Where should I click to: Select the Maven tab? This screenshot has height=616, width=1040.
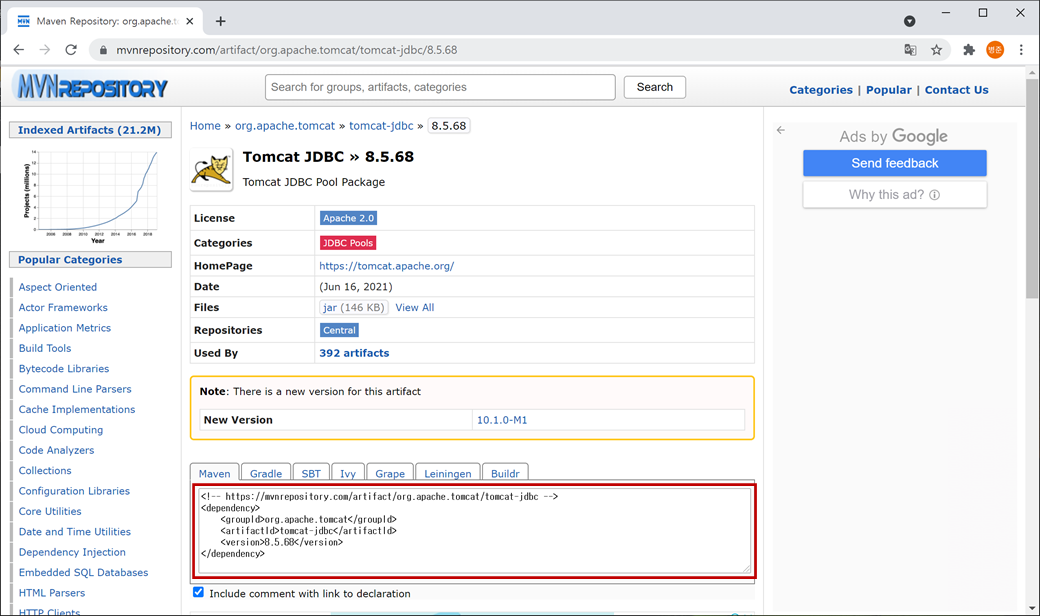pyautogui.click(x=214, y=472)
